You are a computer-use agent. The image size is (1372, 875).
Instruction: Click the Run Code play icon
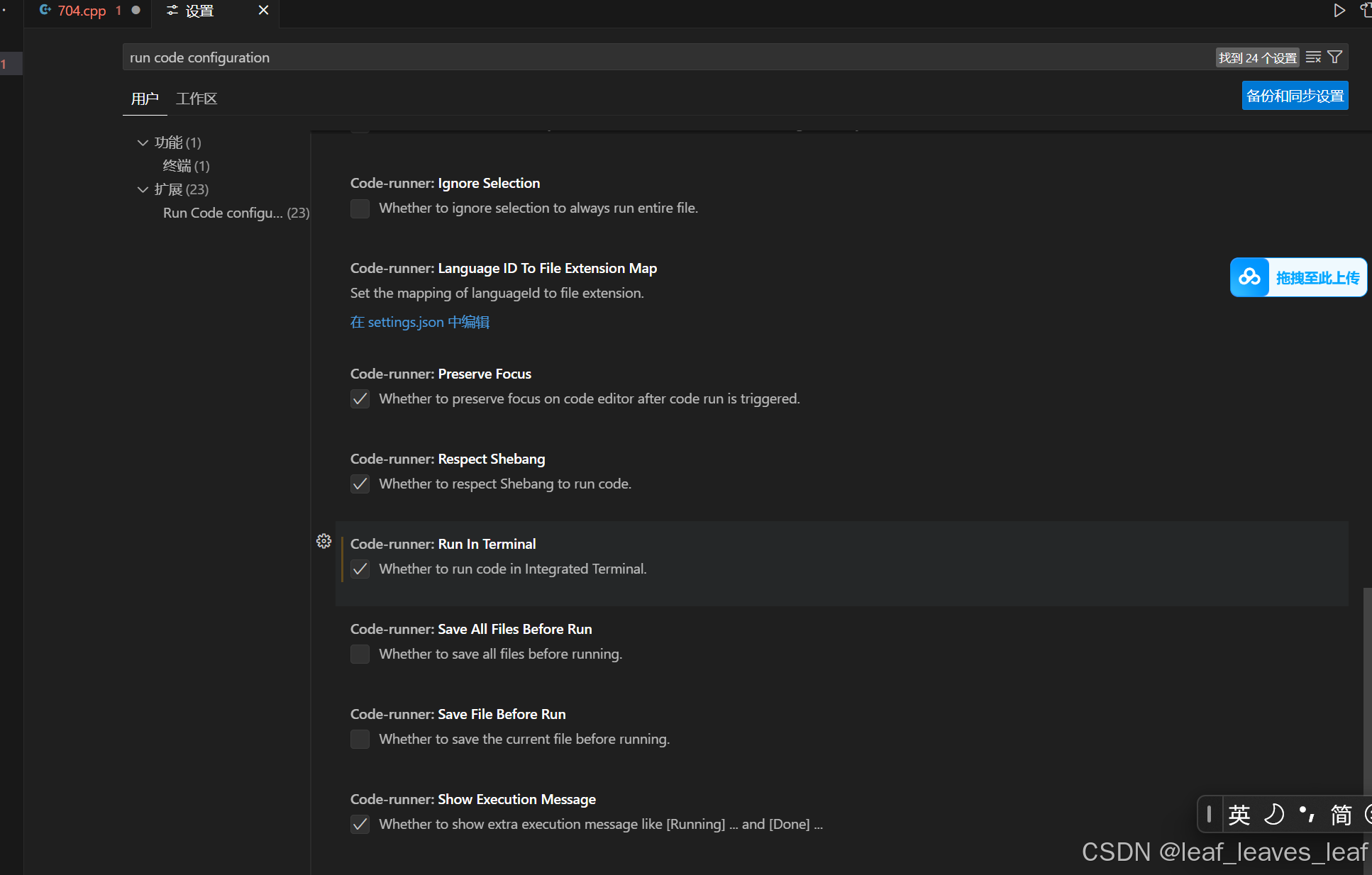pyautogui.click(x=1339, y=11)
